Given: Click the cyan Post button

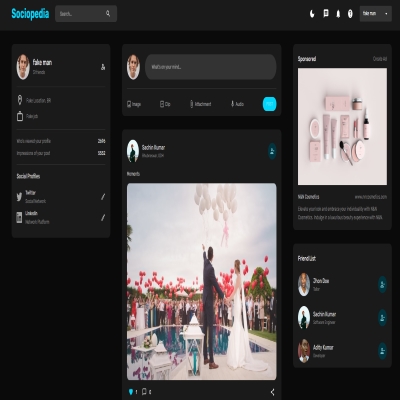Looking at the screenshot, I should click(x=269, y=104).
